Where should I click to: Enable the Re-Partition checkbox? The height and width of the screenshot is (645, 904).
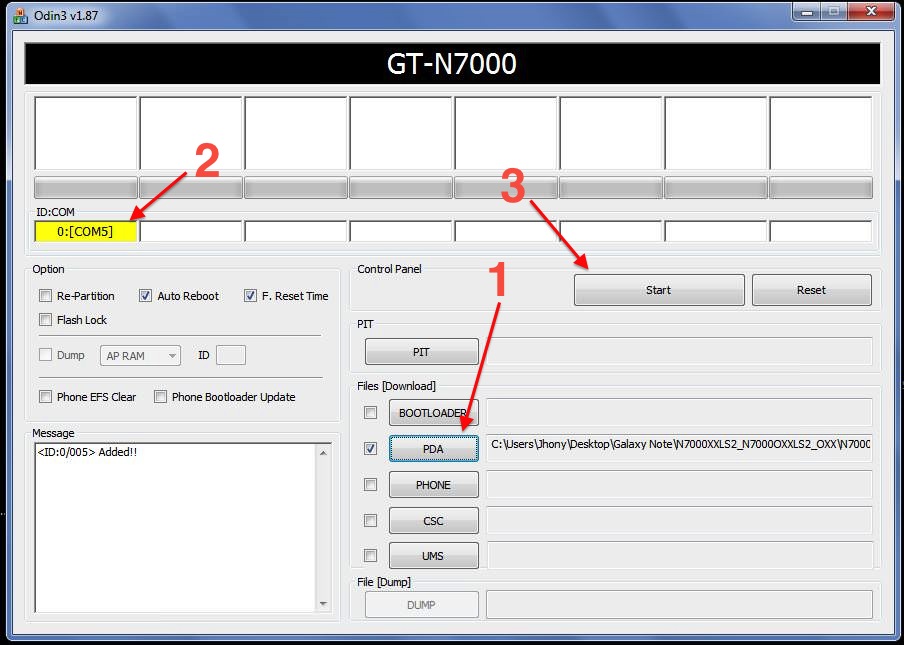point(45,296)
